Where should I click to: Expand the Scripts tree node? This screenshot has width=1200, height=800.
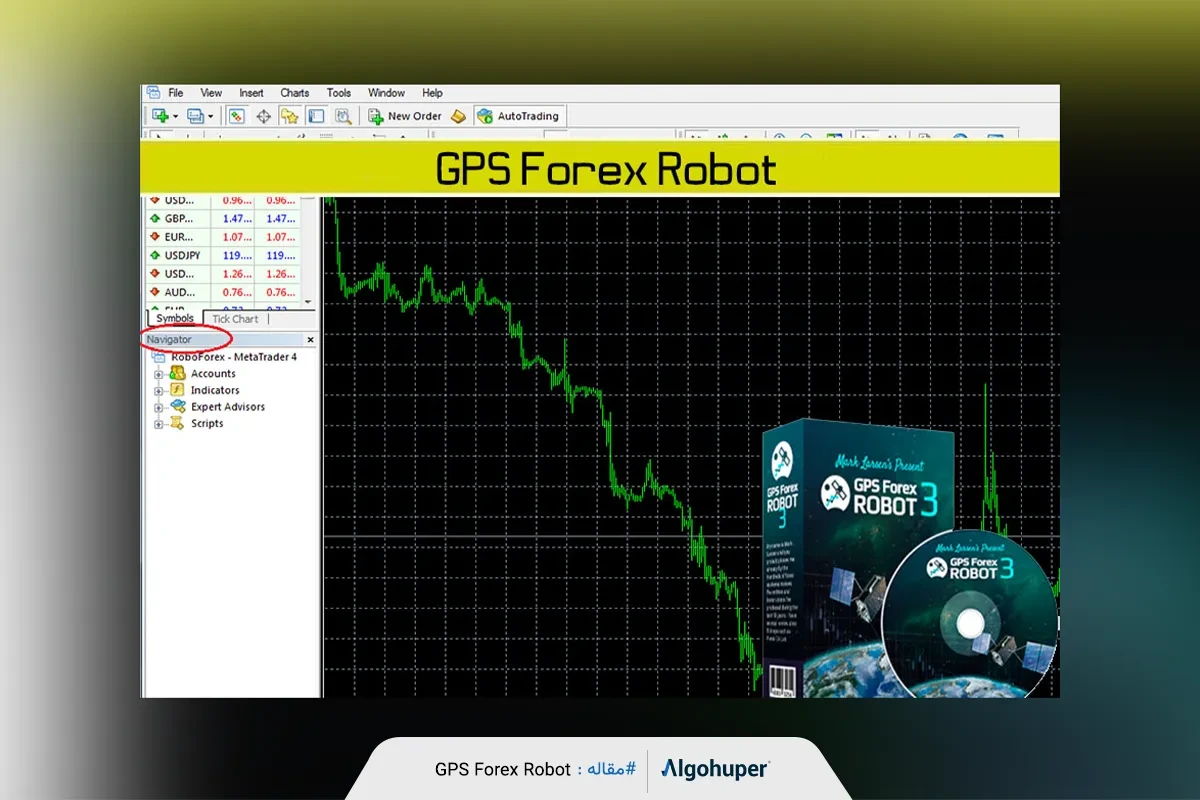point(158,424)
